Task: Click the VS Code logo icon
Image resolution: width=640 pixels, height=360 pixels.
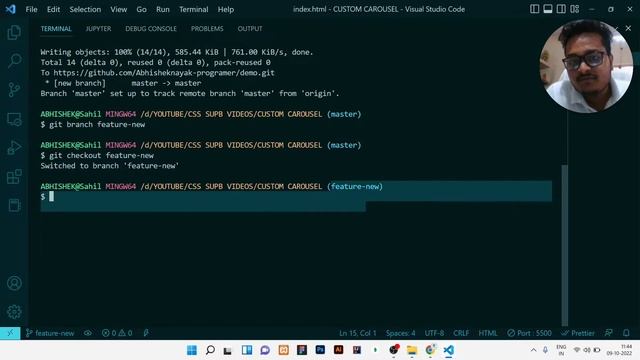Action: tap(11, 9)
